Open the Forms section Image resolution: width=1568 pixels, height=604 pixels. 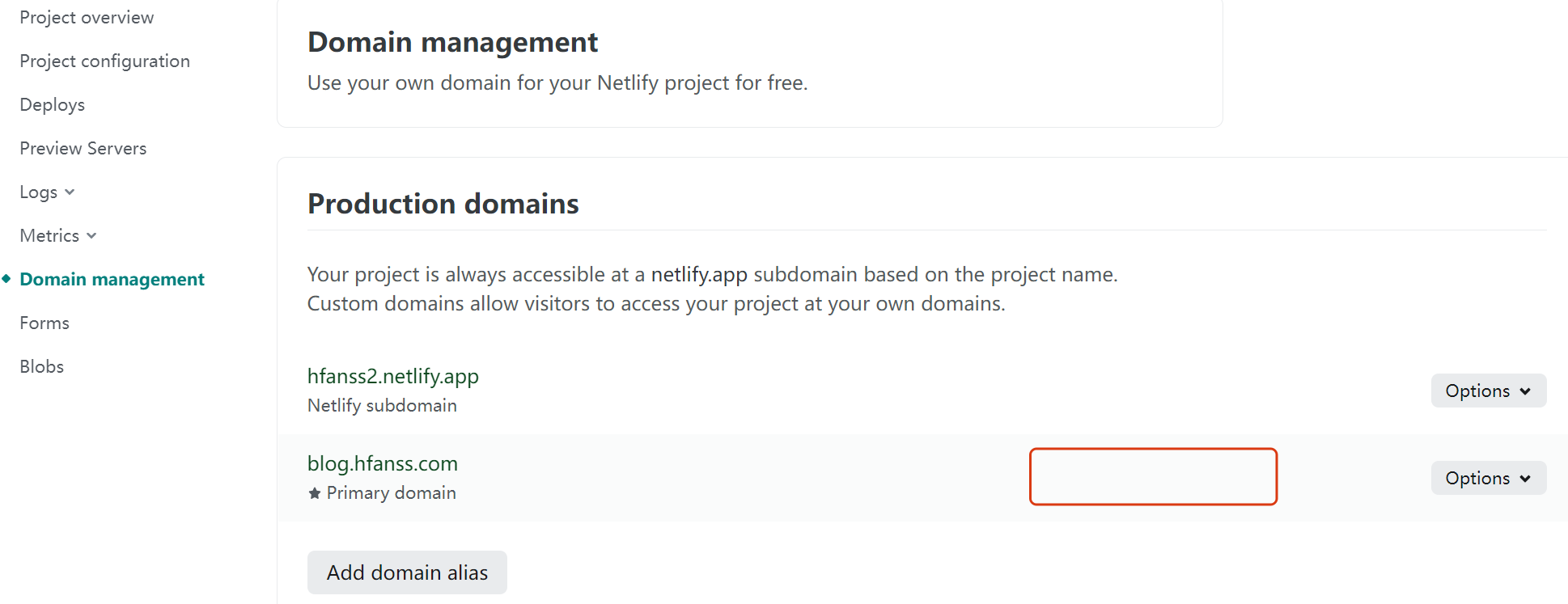tap(44, 323)
